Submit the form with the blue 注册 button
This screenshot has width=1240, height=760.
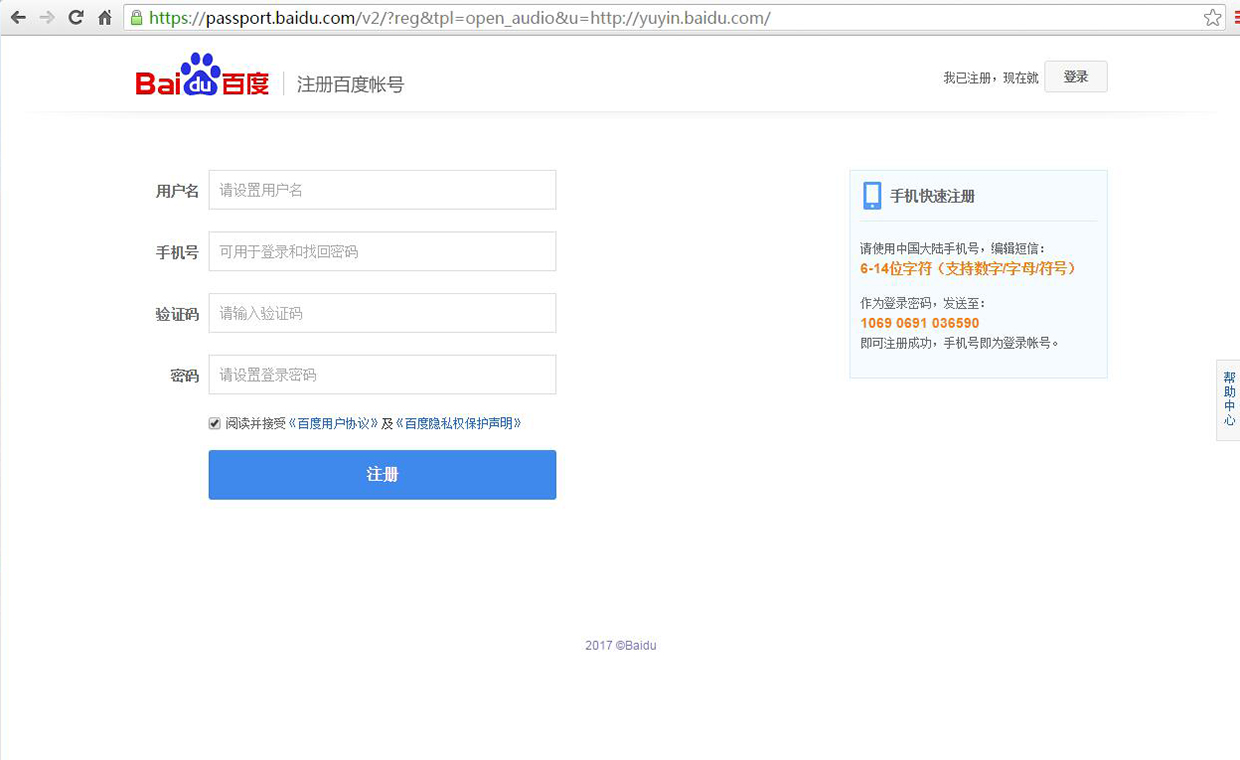pos(382,474)
